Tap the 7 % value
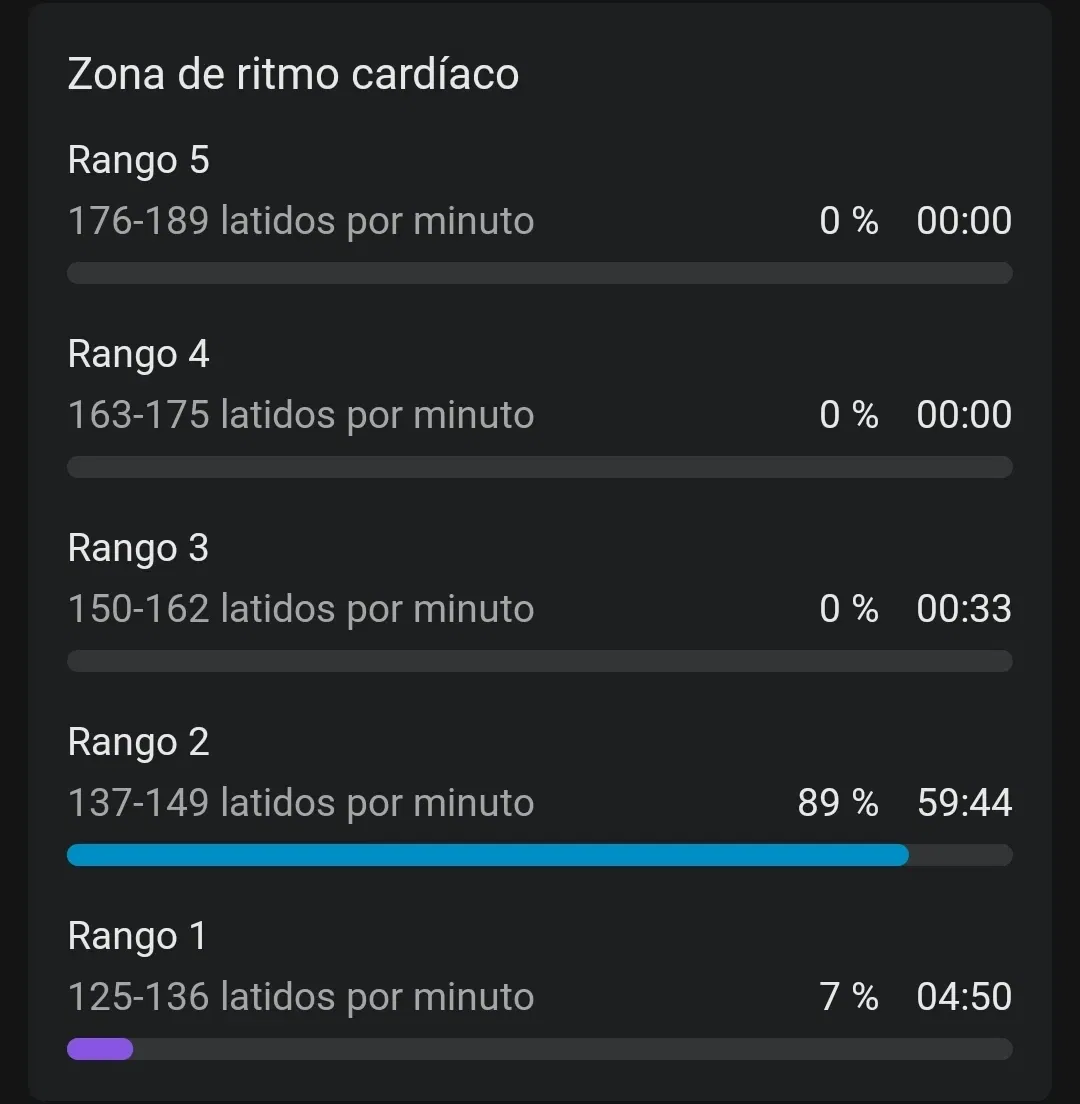The image size is (1080, 1104). click(x=849, y=997)
